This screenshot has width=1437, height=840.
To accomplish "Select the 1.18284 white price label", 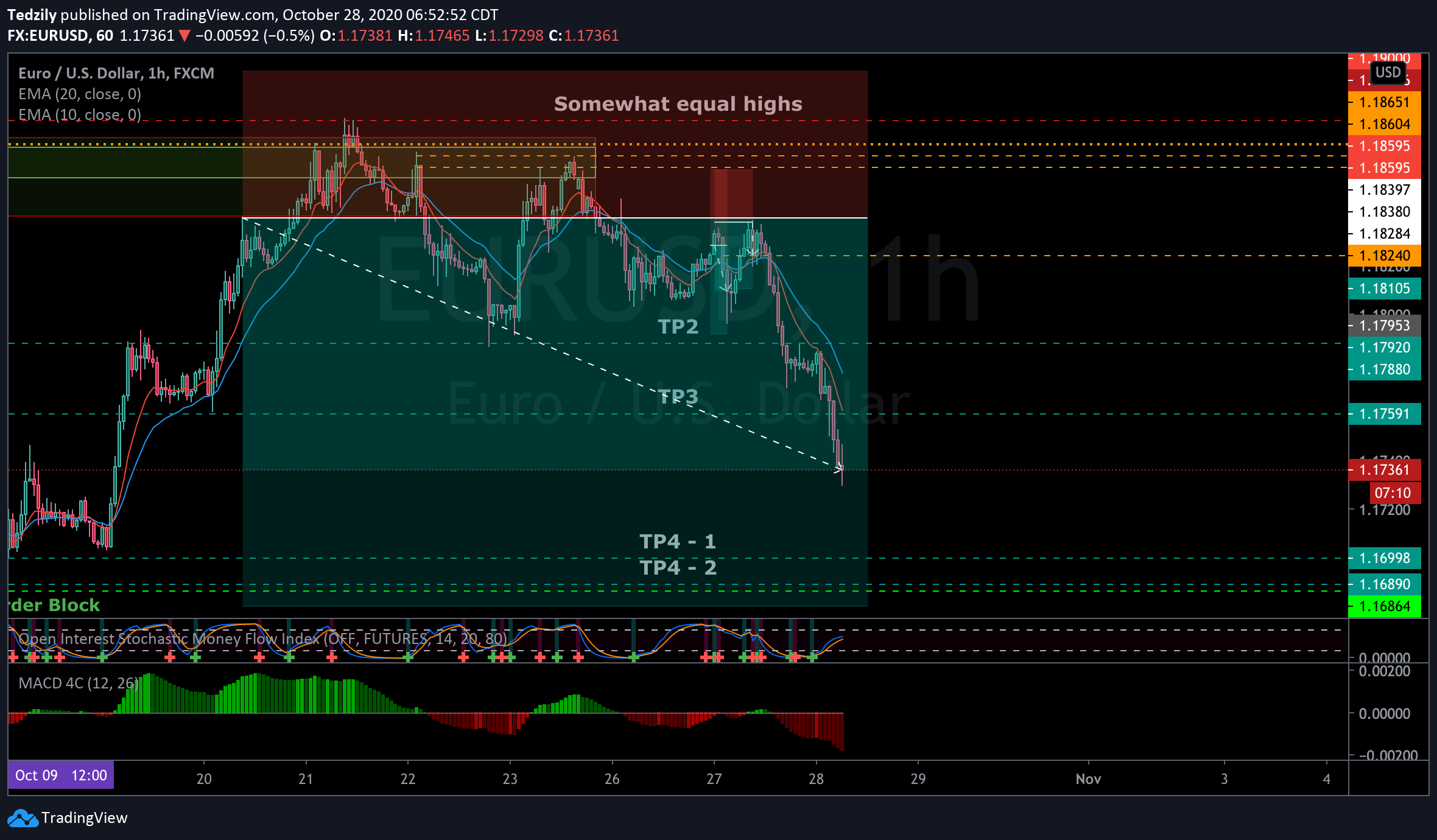I will (x=1385, y=234).
